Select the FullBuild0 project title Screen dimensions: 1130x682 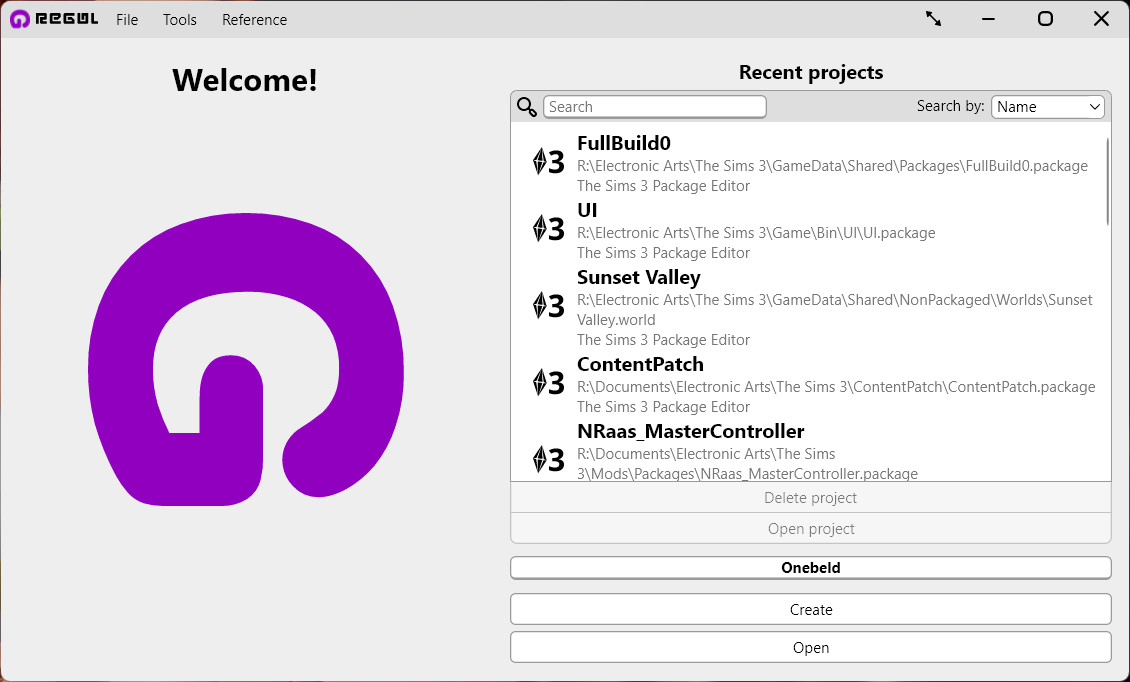pyautogui.click(x=624, y=143)
